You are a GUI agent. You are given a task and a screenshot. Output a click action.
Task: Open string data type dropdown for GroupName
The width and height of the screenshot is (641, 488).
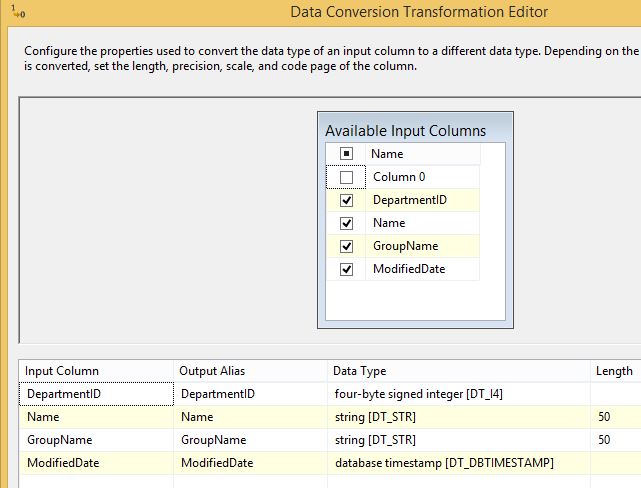coord(458,440)
